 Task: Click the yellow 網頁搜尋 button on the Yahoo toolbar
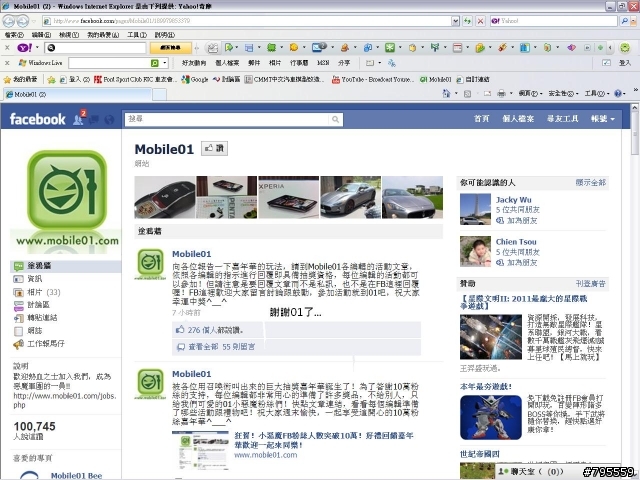pyautogui.click(x=170, y=48)
